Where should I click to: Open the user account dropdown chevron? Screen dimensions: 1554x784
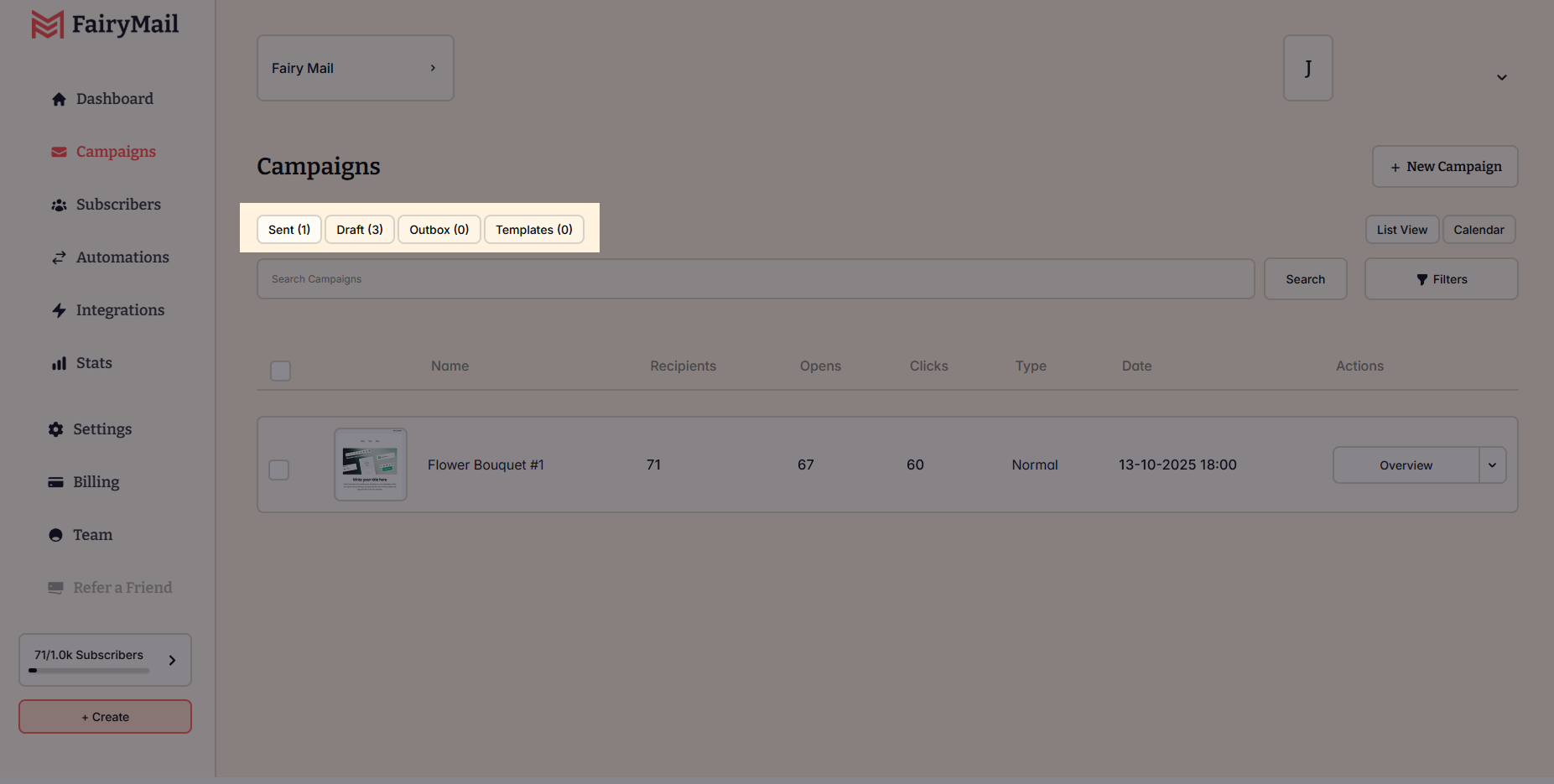(x=1501, y=77)
